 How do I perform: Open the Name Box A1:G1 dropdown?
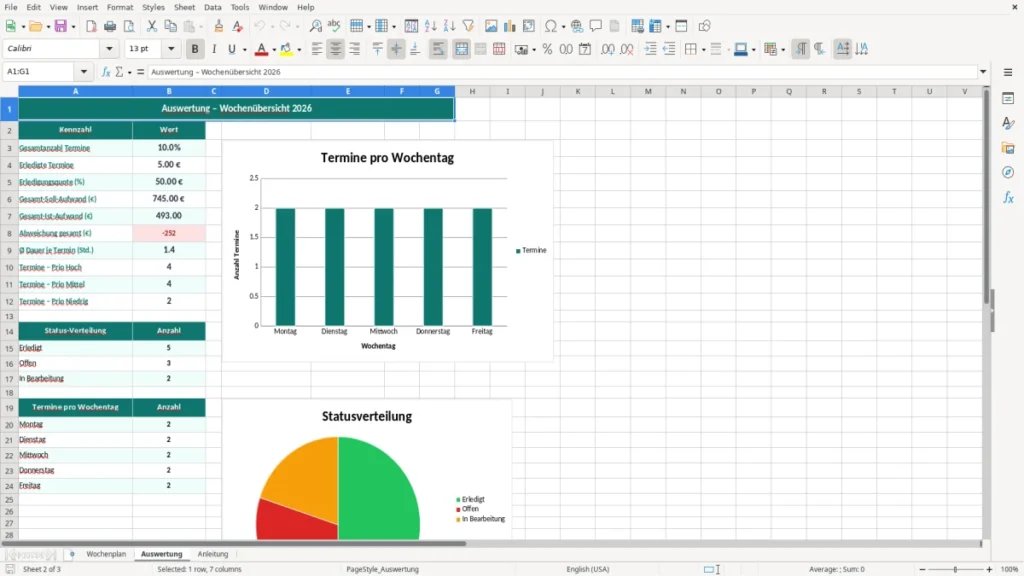tap(84, 72)
